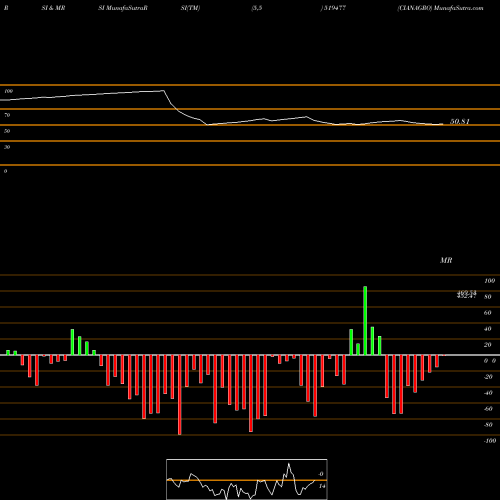Image resolution: width=500 pixels, height=500 pixels.
Task: Click the RSI axis label 50
Action: pyautogui.click(x=7, y=131)
